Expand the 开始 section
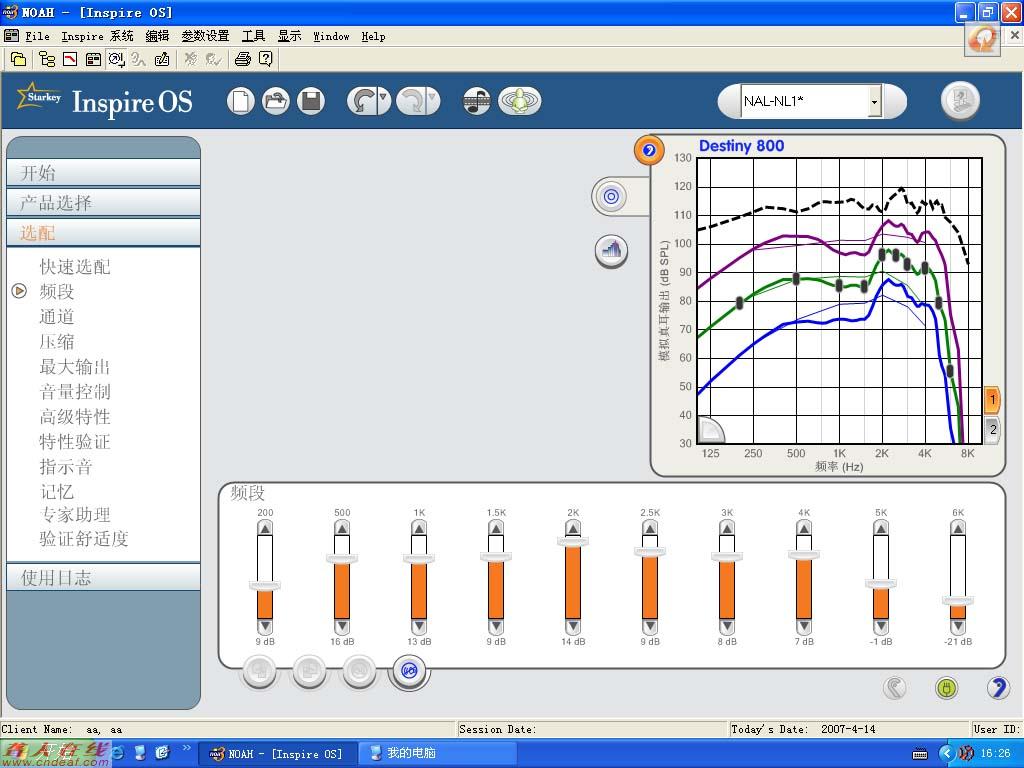Screen dimensions: 1024x768 click(x=103, y=173)
